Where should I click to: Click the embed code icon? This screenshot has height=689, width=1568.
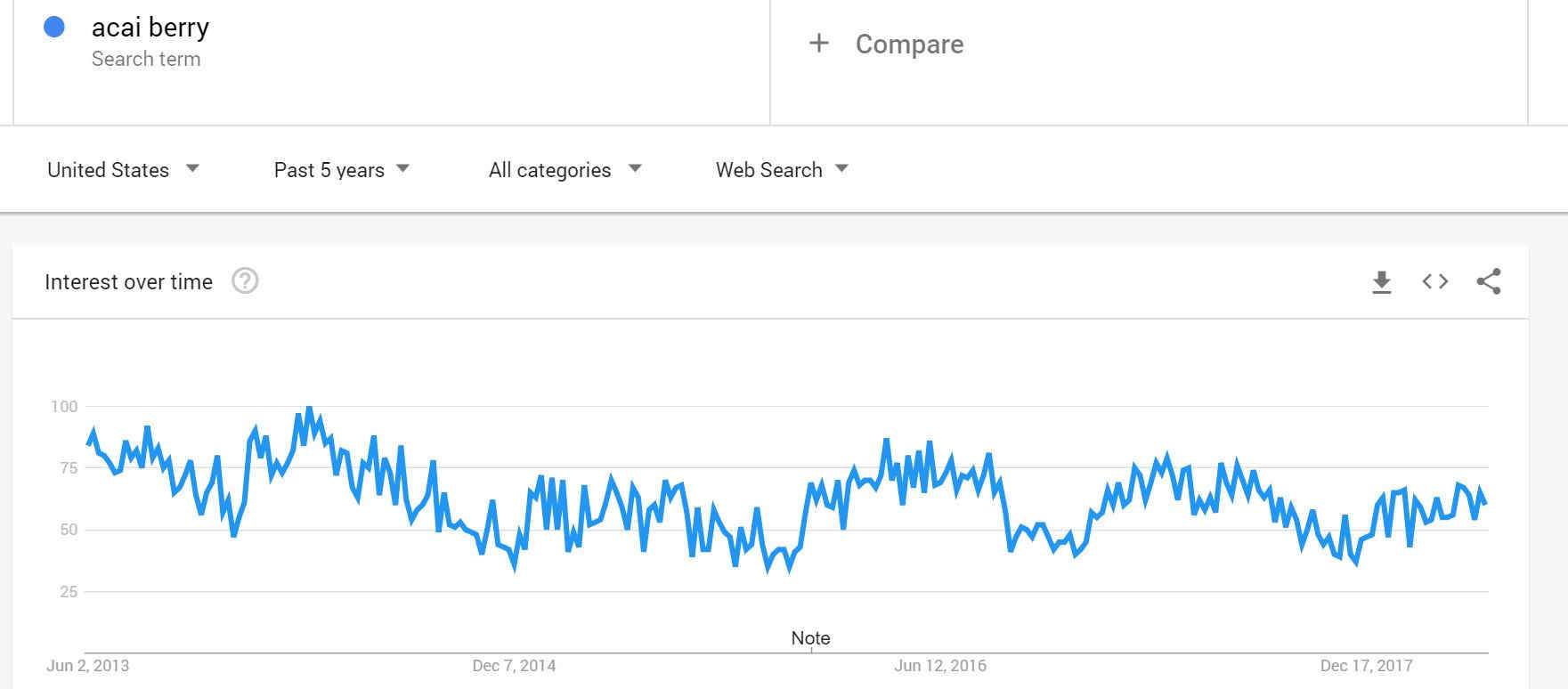(1434, 282)
